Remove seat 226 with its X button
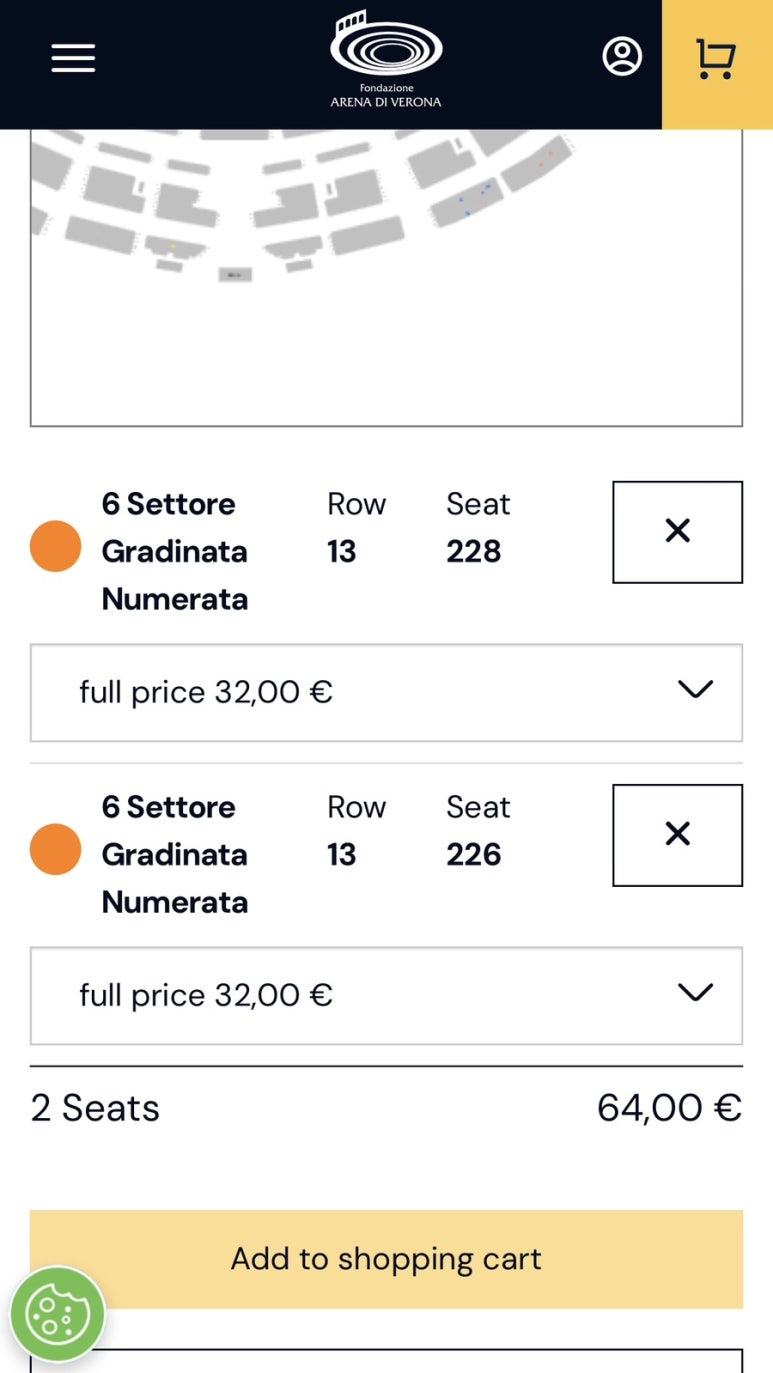 [677, 834]
